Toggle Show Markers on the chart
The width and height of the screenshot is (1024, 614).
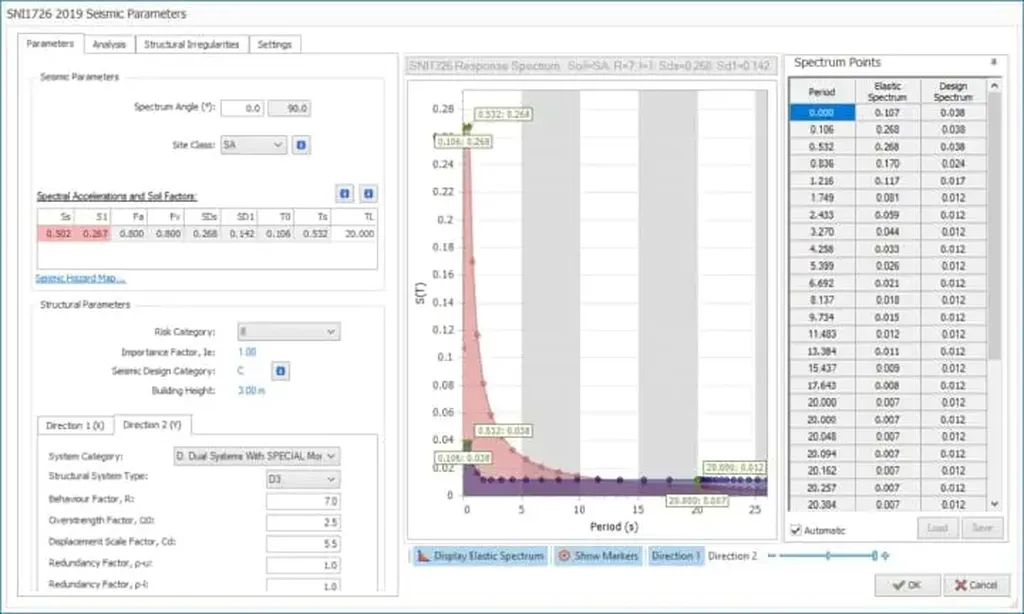pos(597,556)
